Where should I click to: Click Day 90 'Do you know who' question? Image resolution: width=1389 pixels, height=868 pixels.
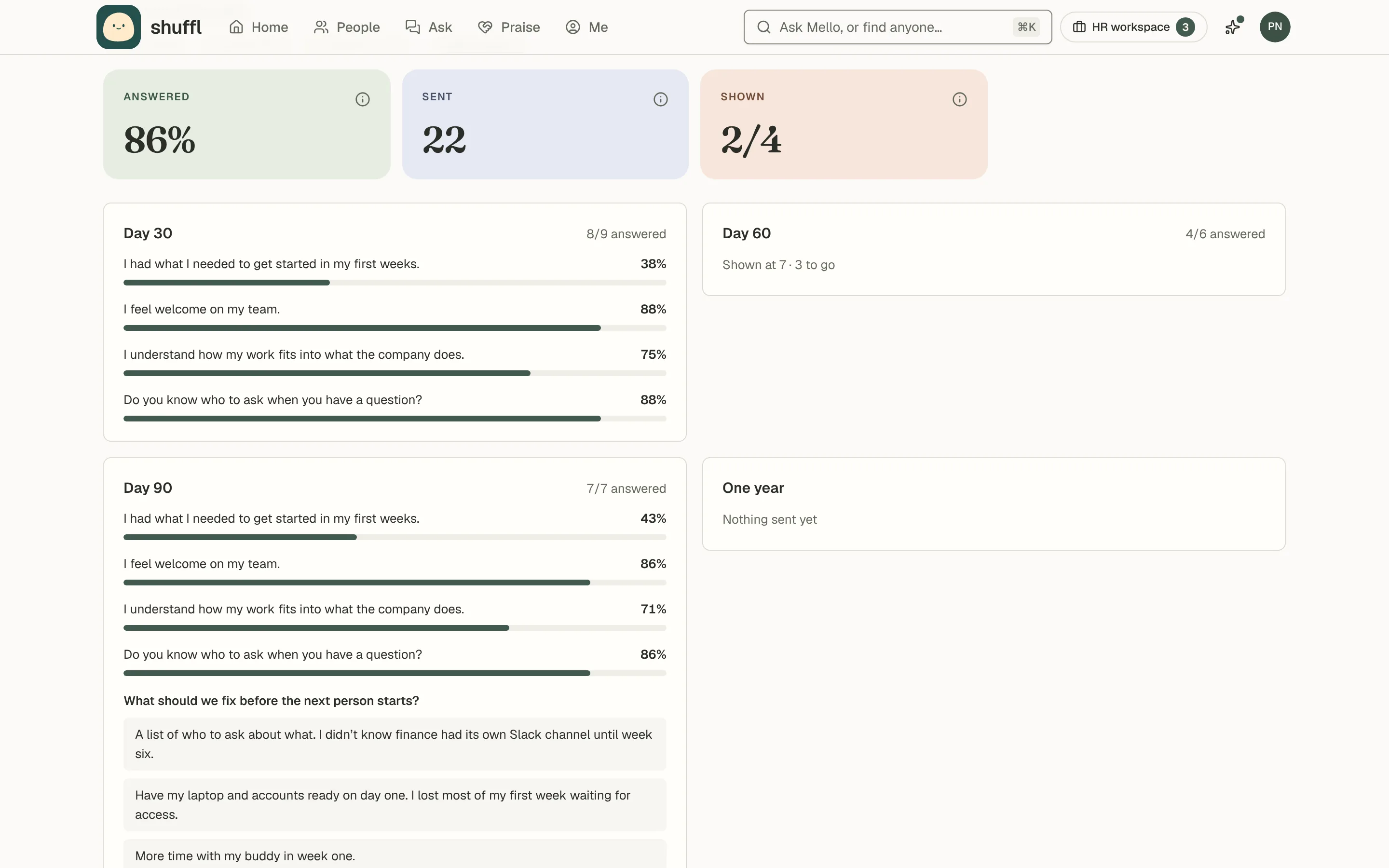click(x=272, y=654)
